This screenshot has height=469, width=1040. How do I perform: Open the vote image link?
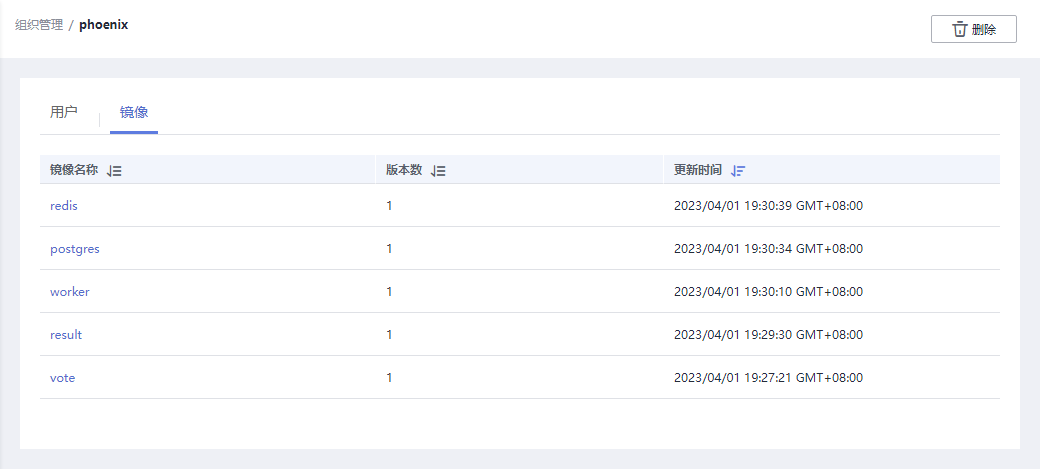(x=63, y=378)
